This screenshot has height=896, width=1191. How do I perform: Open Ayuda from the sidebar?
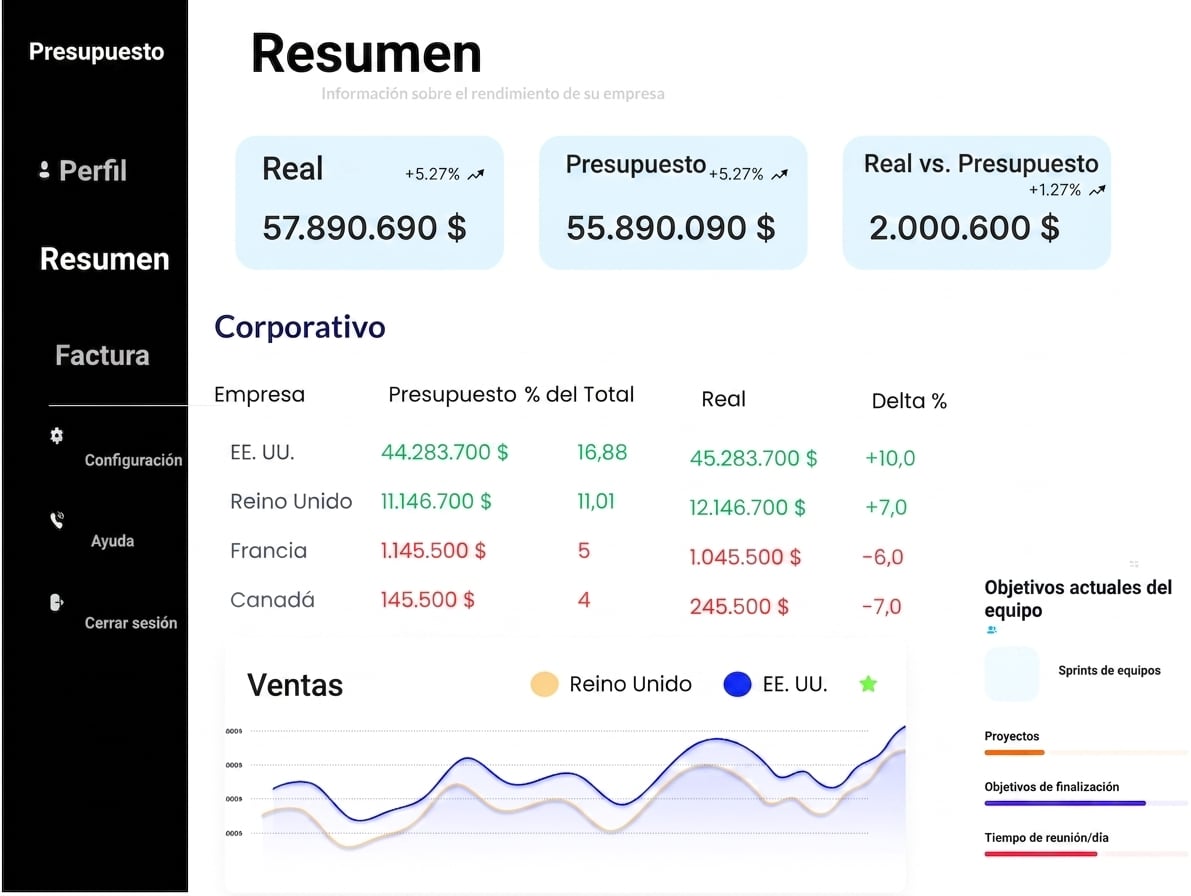[112, 541]
